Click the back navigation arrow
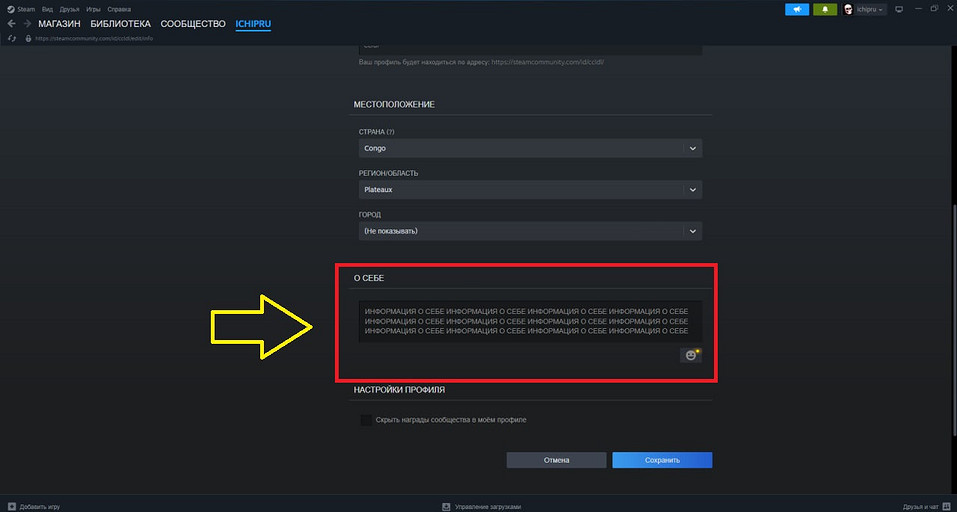This screenshot has width=957, height=512. click(11, 23)
